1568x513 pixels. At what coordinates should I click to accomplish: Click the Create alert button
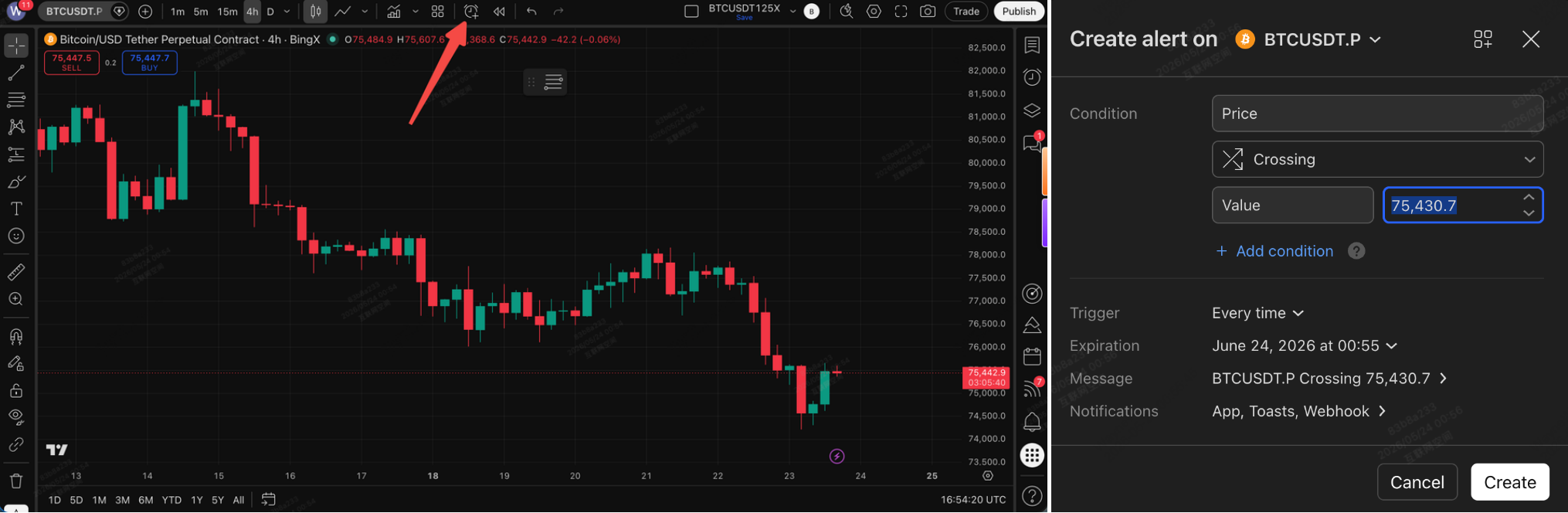click(x=1509, y=482)
